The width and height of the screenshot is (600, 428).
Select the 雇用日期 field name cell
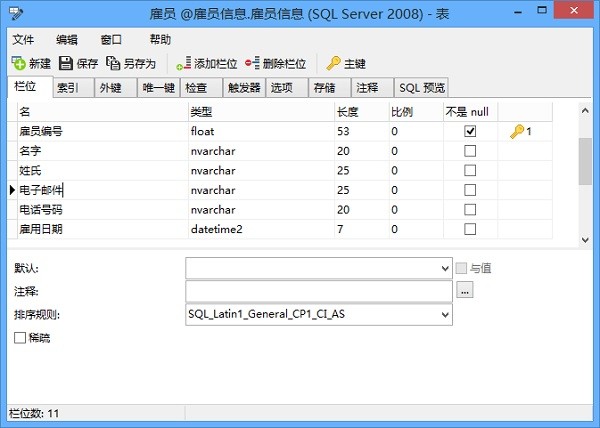pos(103,229)
